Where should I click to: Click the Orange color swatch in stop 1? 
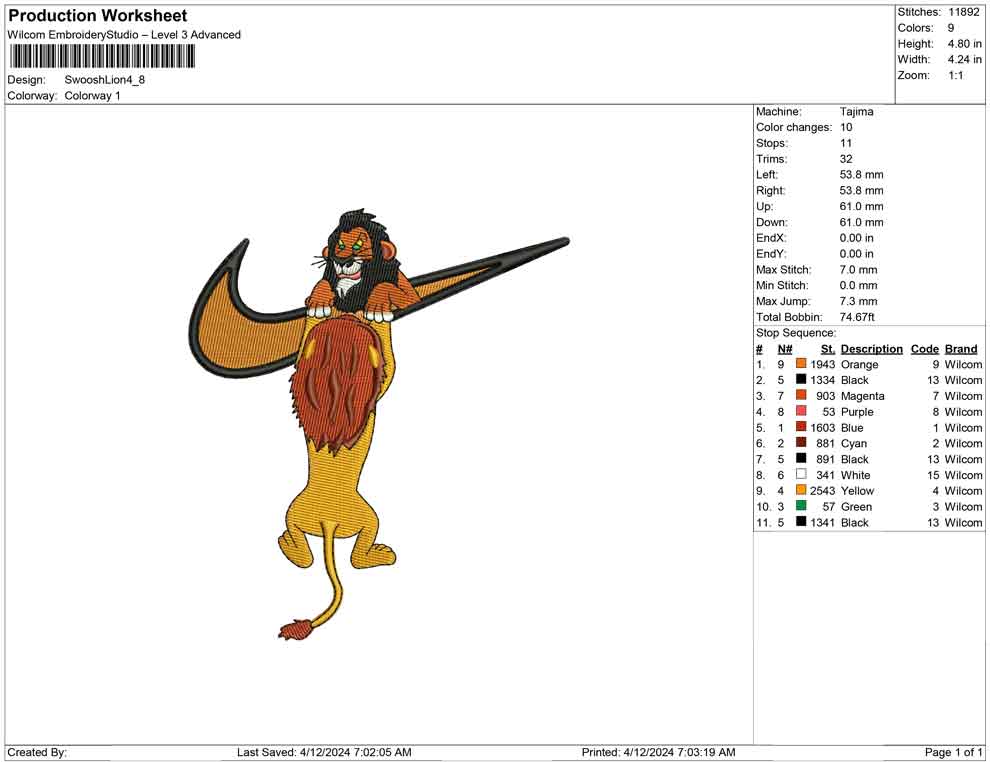point(801,364)
